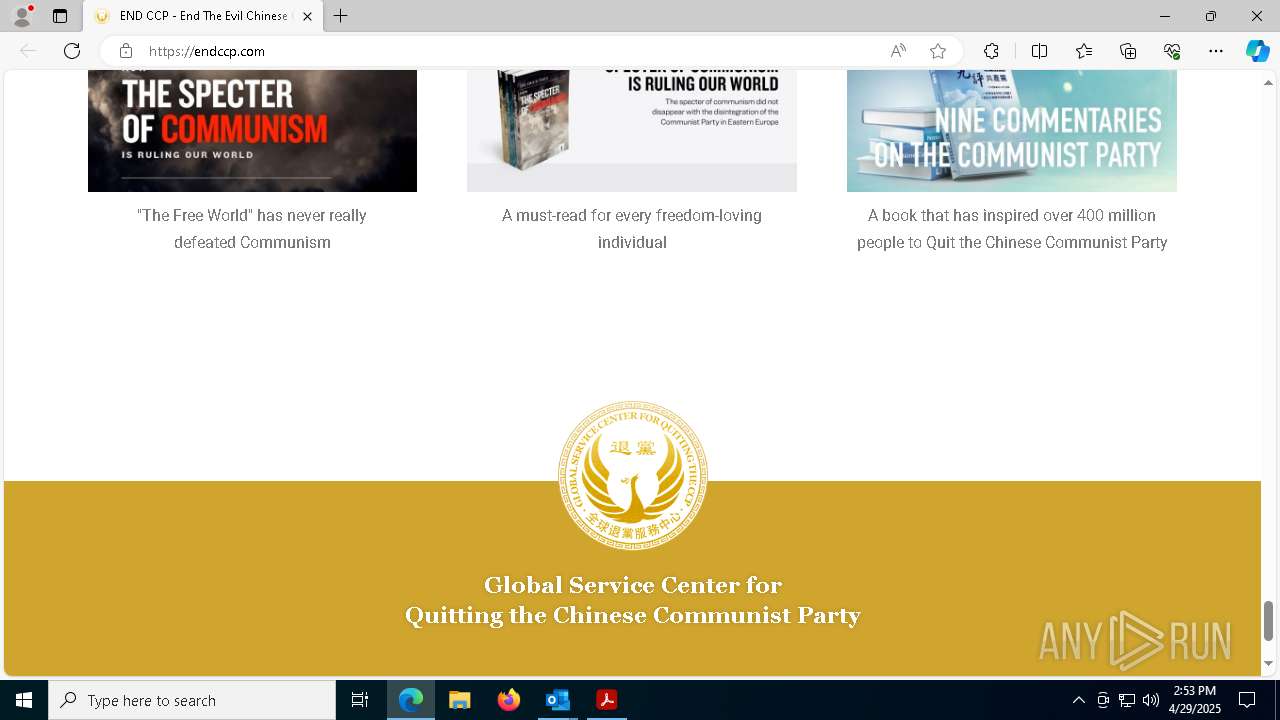Viewport: 1280px width, 720px height.
Task: Open the tab actions menu icon
Action: point(60,16)
